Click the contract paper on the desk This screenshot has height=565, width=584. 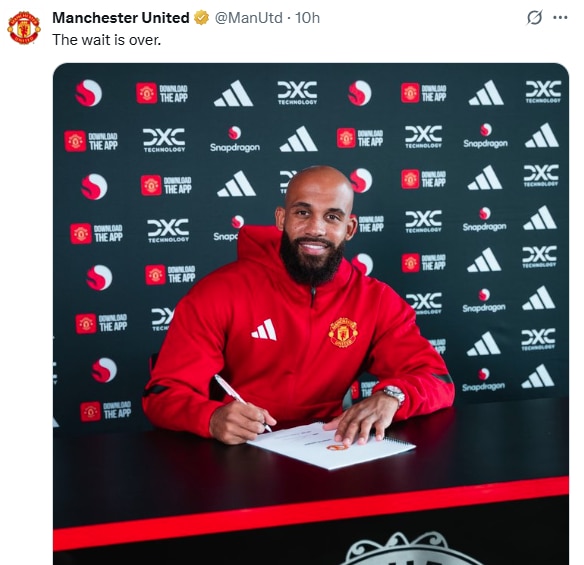331,445
